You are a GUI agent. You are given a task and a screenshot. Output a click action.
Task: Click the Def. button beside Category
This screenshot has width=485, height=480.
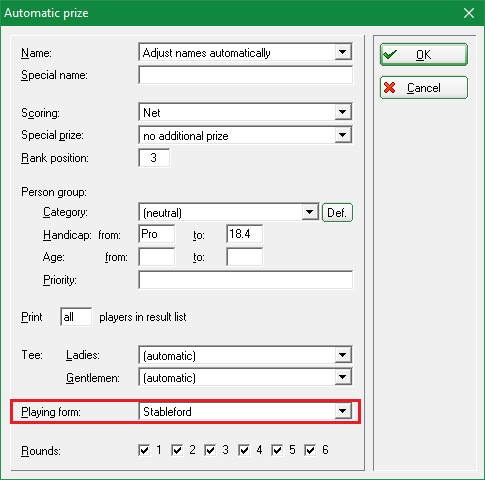click(337, 212)
